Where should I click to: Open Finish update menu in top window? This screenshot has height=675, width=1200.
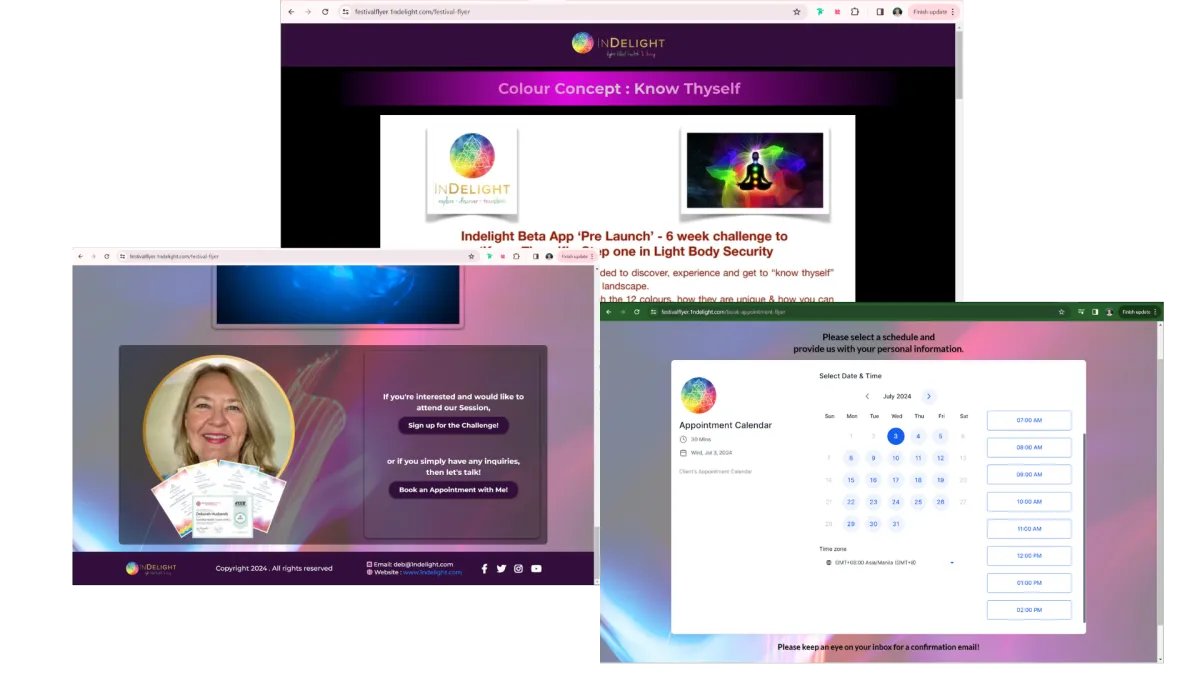(x=933, y=12)
